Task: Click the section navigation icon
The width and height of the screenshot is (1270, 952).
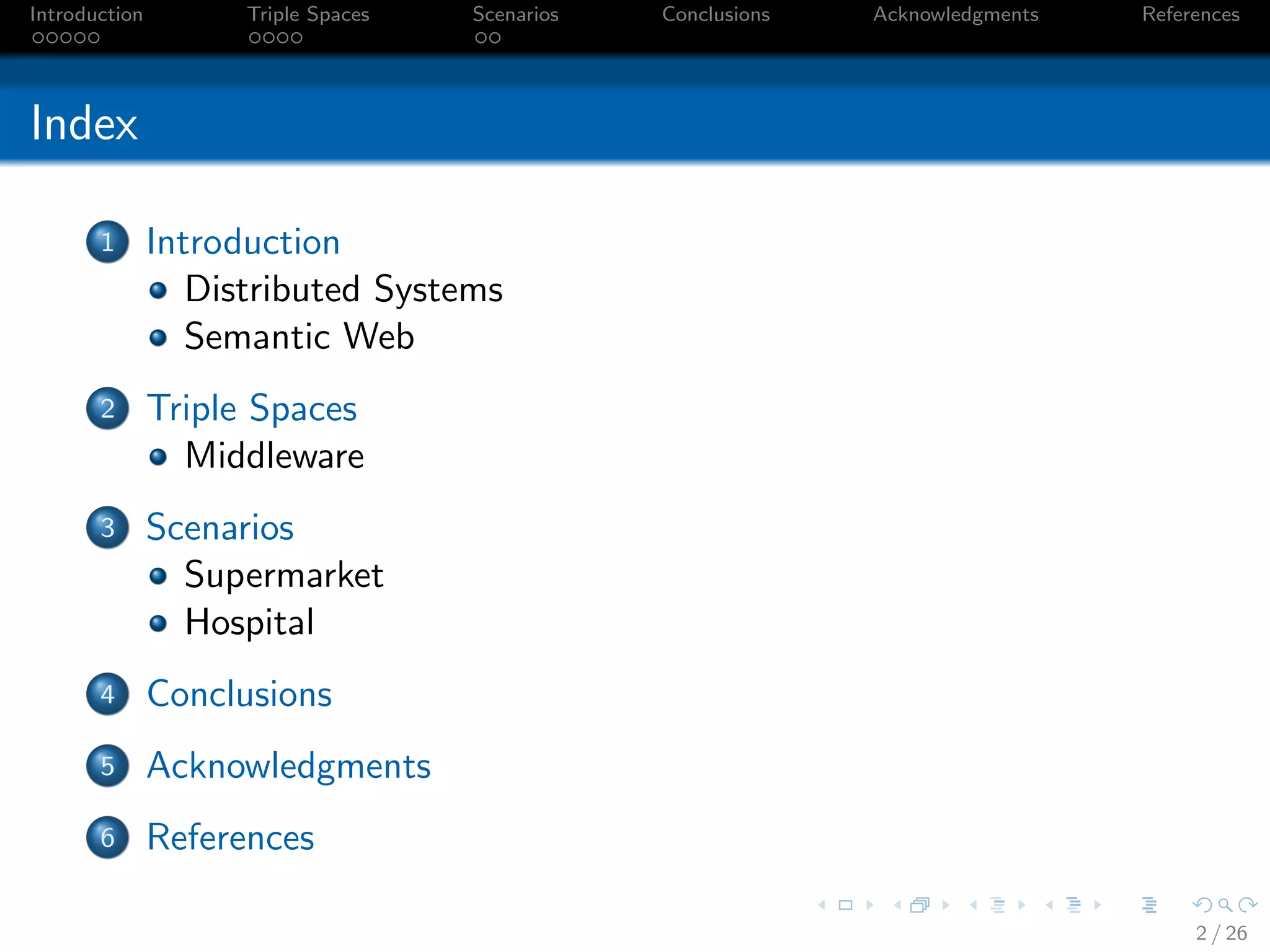Action: coord(1074,905)
